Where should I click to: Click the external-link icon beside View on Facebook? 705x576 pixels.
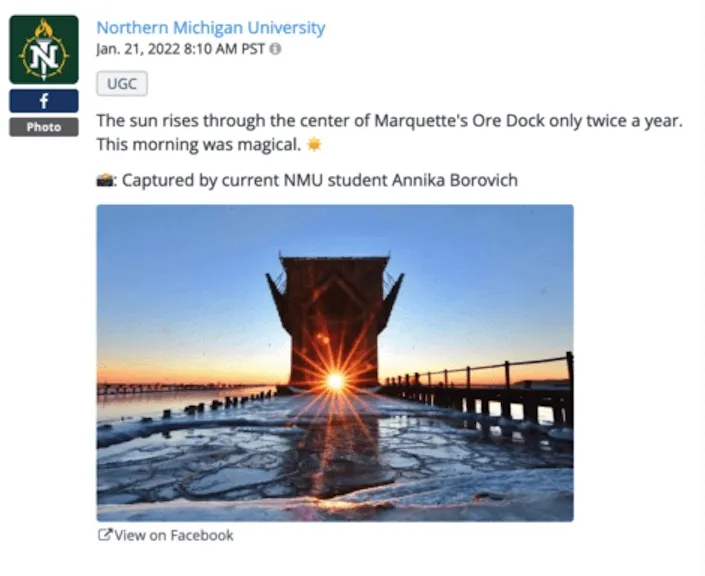(103, 536)
